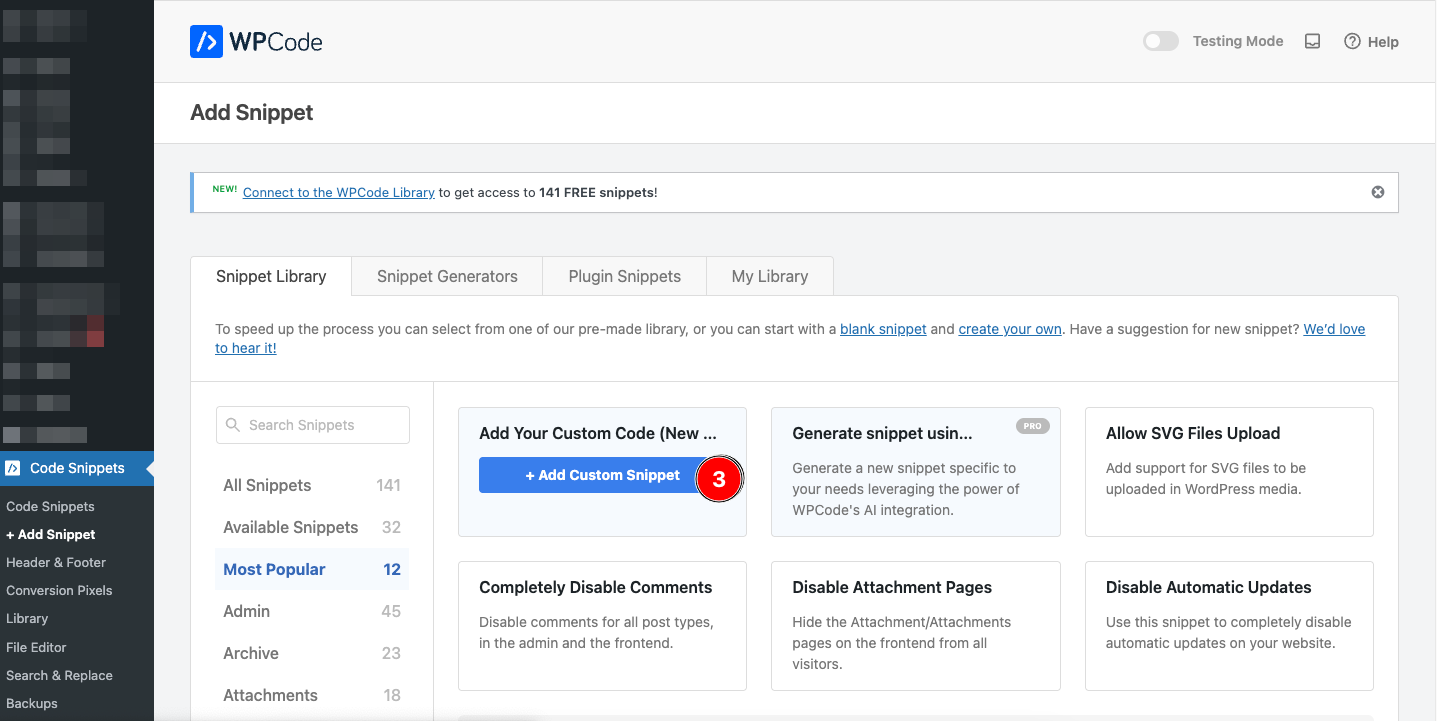The image size is (1437, 721).
Task: Open the Code Snippets submenu item
Action: 50,506
